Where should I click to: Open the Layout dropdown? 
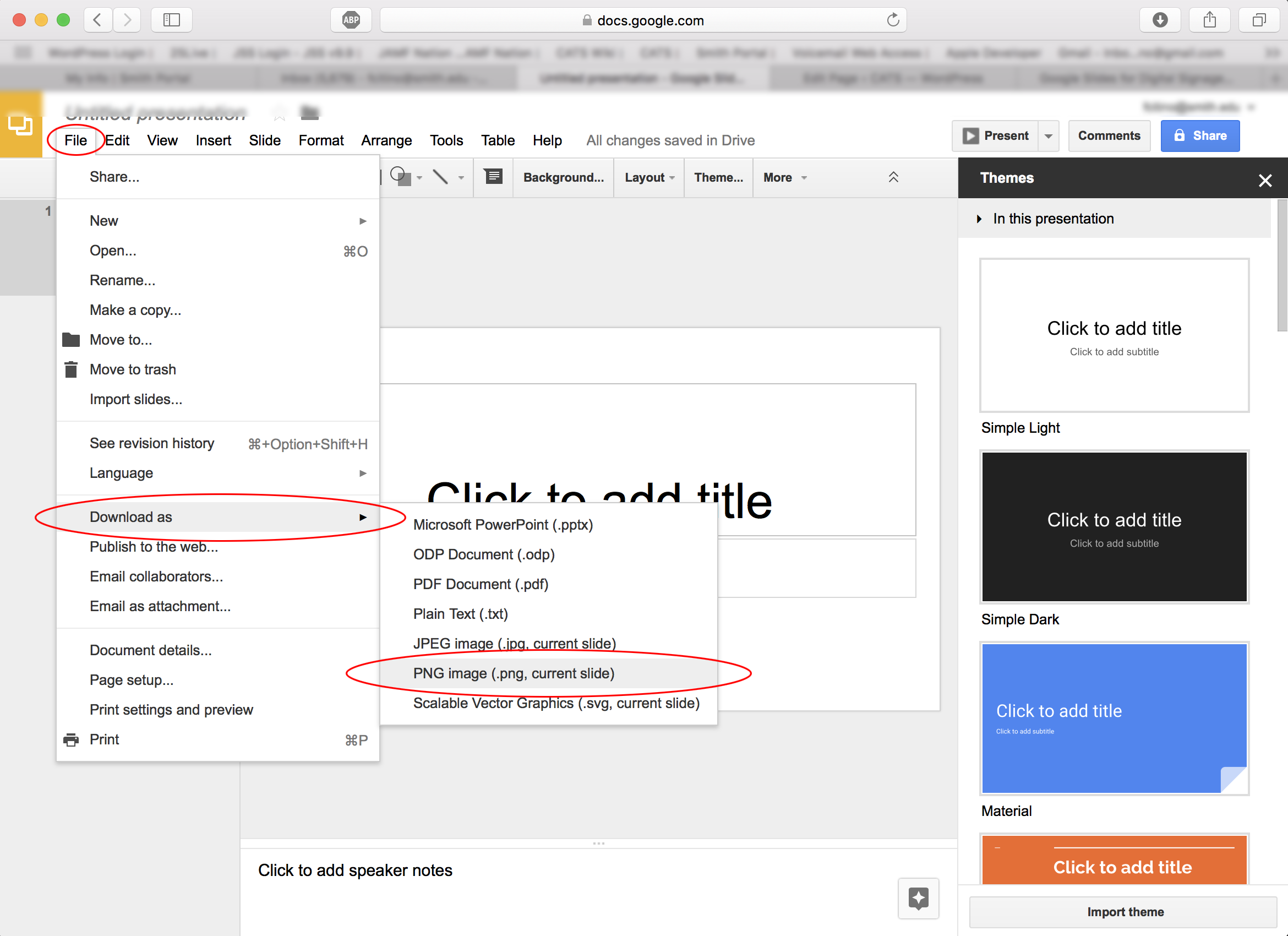pyautogui.click(x=649, y=178)
